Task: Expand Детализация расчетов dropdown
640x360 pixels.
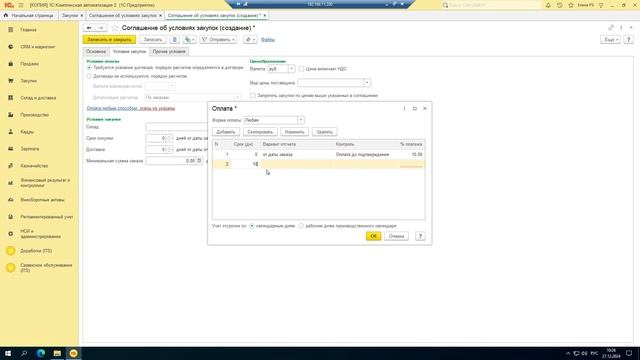Action: pos(237,98)
